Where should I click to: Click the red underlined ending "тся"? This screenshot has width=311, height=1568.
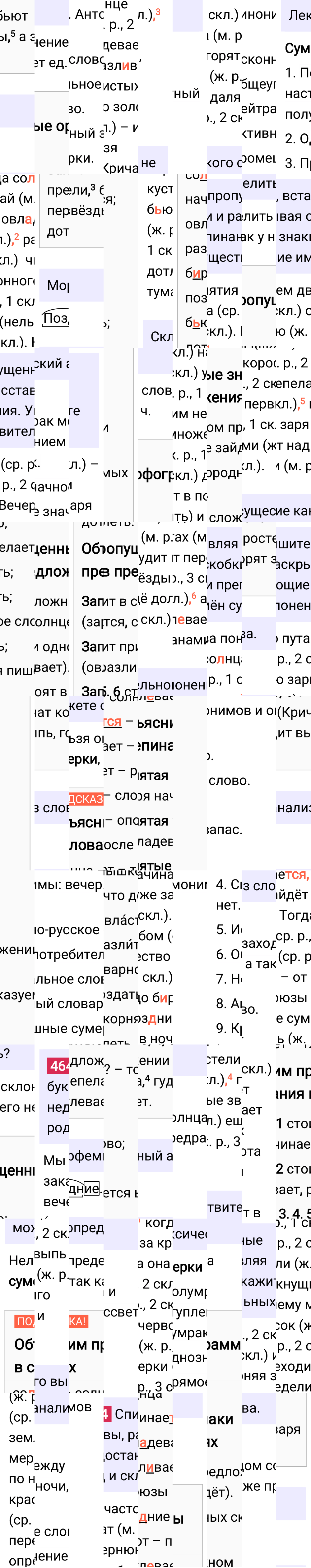point(113,721)
